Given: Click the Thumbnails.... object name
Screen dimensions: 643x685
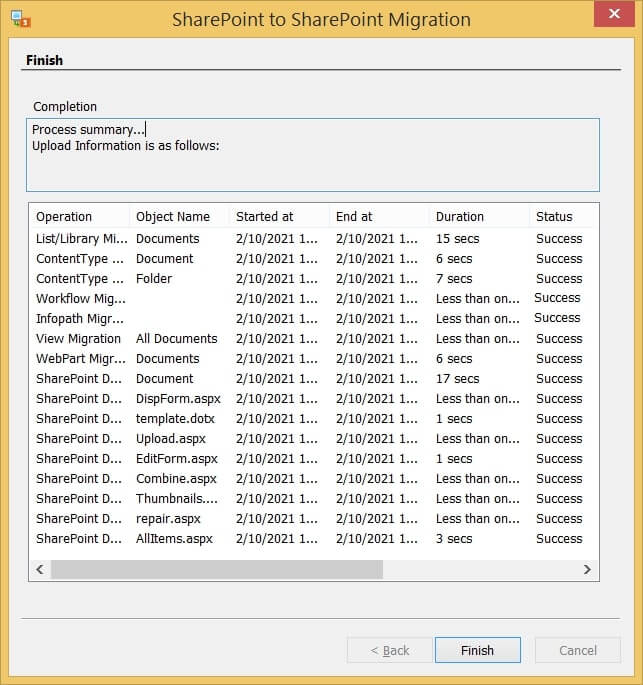Looking at the screenshot, I should click(176, 498).
